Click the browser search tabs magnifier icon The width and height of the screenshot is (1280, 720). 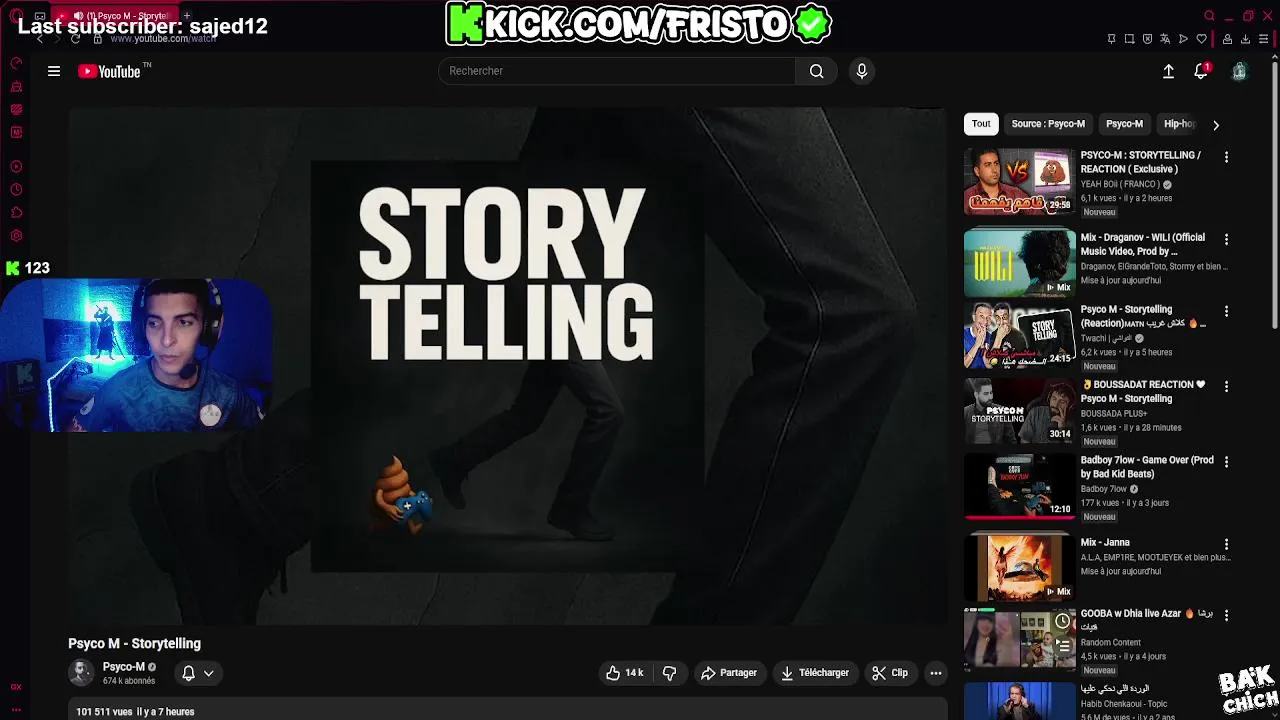coord(1209,16)
